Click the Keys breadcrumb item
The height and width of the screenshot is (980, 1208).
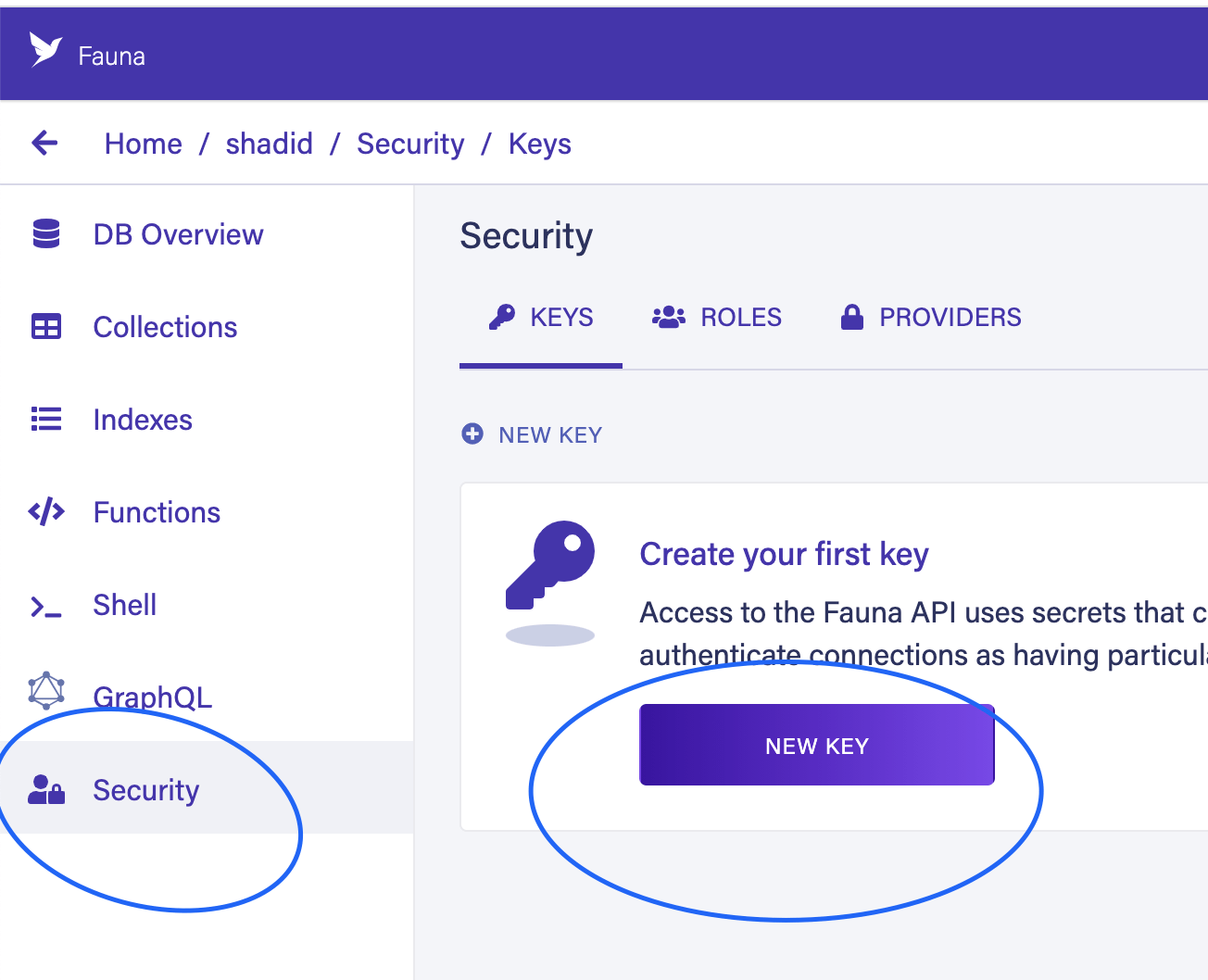540,144
